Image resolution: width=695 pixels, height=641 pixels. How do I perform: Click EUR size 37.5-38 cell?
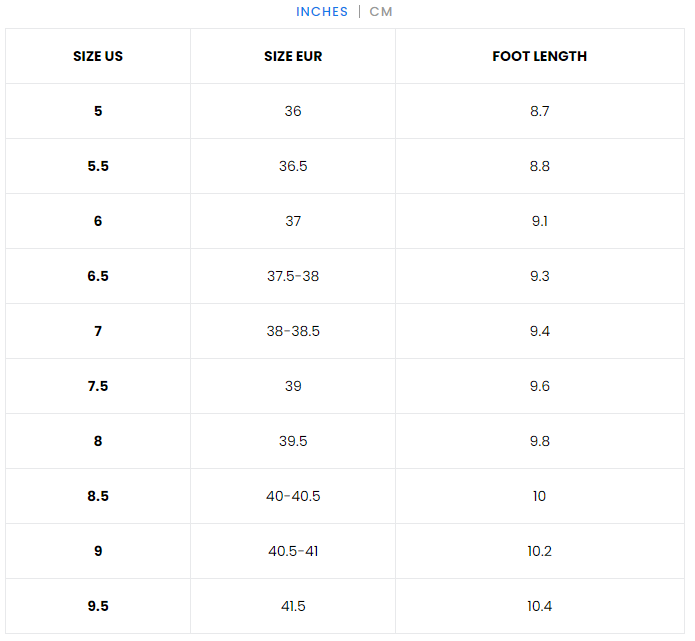293,276
